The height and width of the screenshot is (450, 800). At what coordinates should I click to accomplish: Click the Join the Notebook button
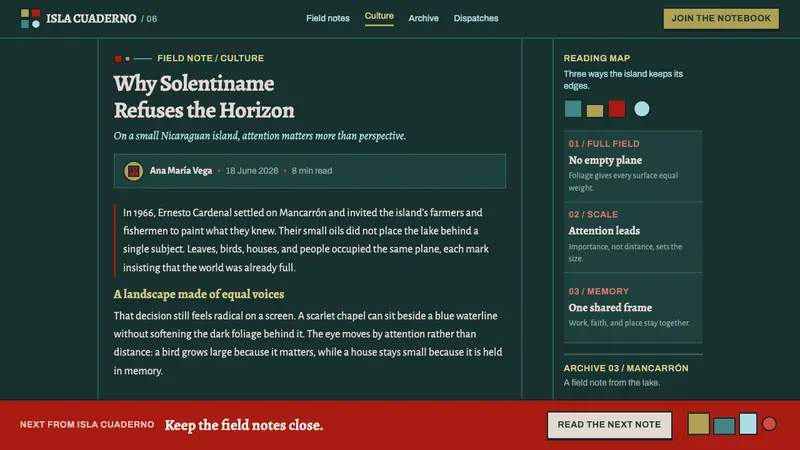click(721, 18)
